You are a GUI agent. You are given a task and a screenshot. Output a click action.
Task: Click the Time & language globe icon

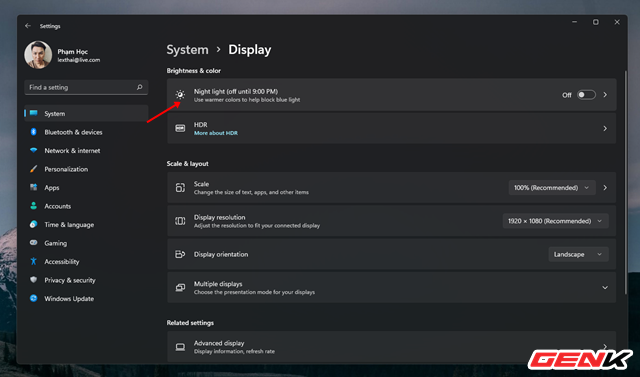[x=34, y=224]
